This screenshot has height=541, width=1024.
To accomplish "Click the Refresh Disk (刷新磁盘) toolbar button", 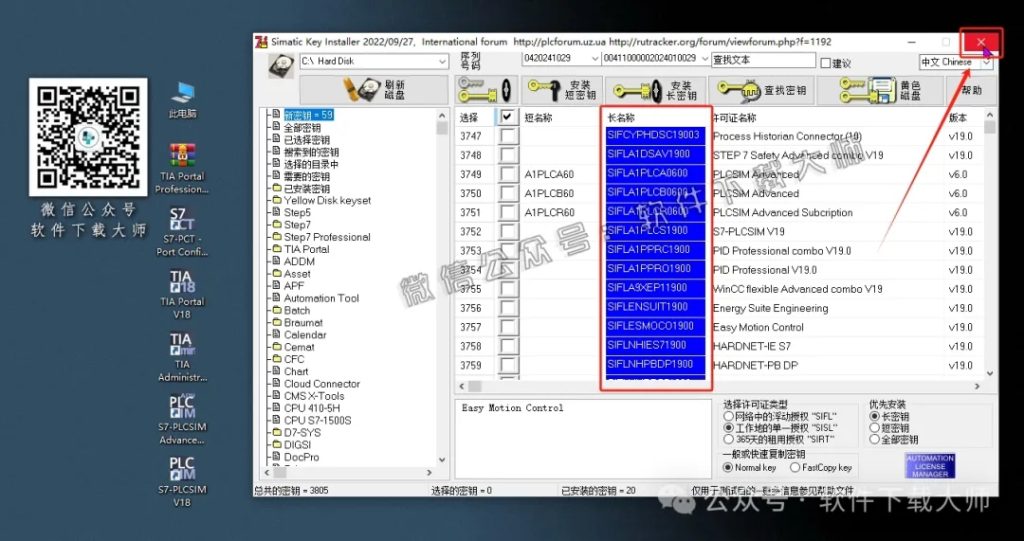I will (x=374, y=90).
